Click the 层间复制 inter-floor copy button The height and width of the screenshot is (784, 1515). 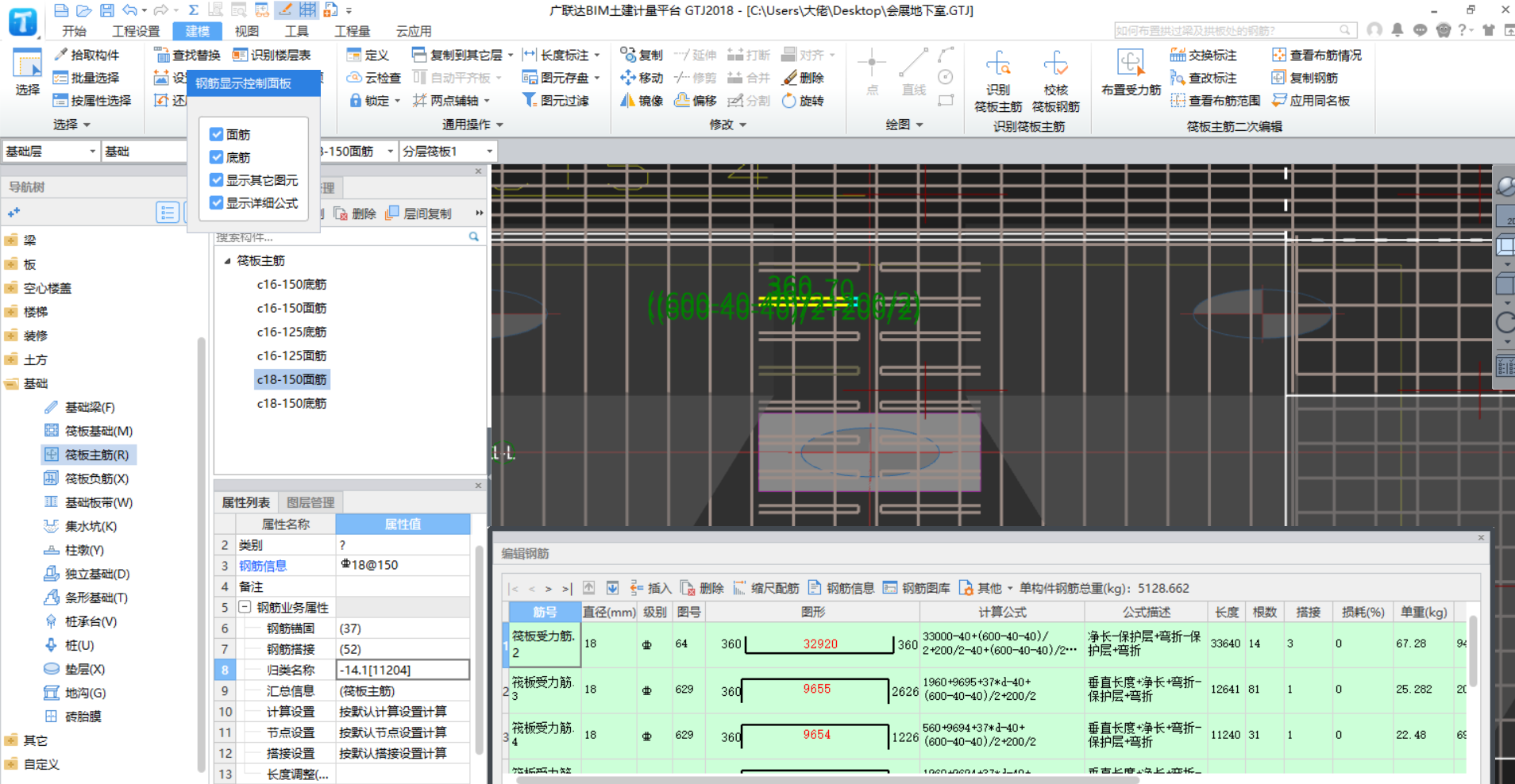tap(418, 213)
